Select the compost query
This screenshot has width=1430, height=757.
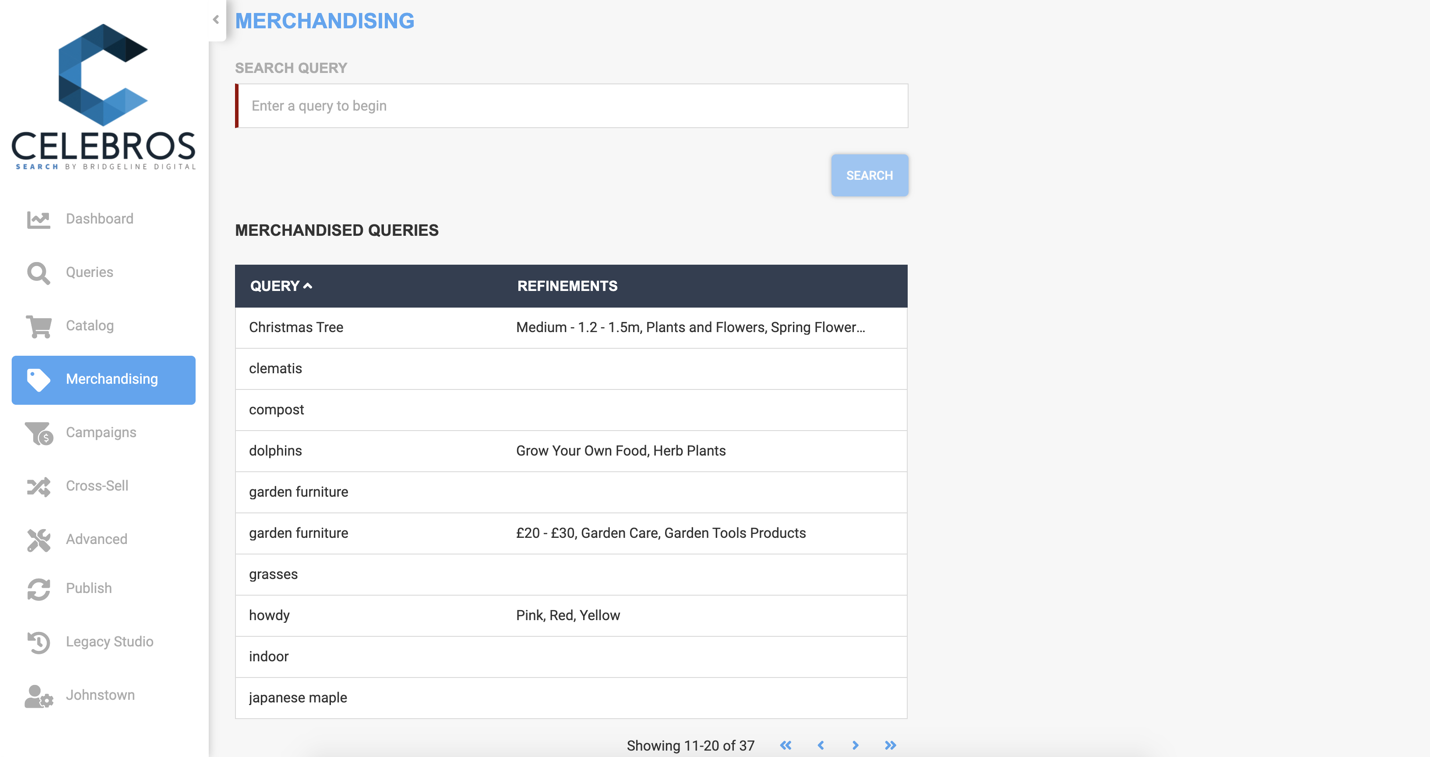[x=571, y=410]
